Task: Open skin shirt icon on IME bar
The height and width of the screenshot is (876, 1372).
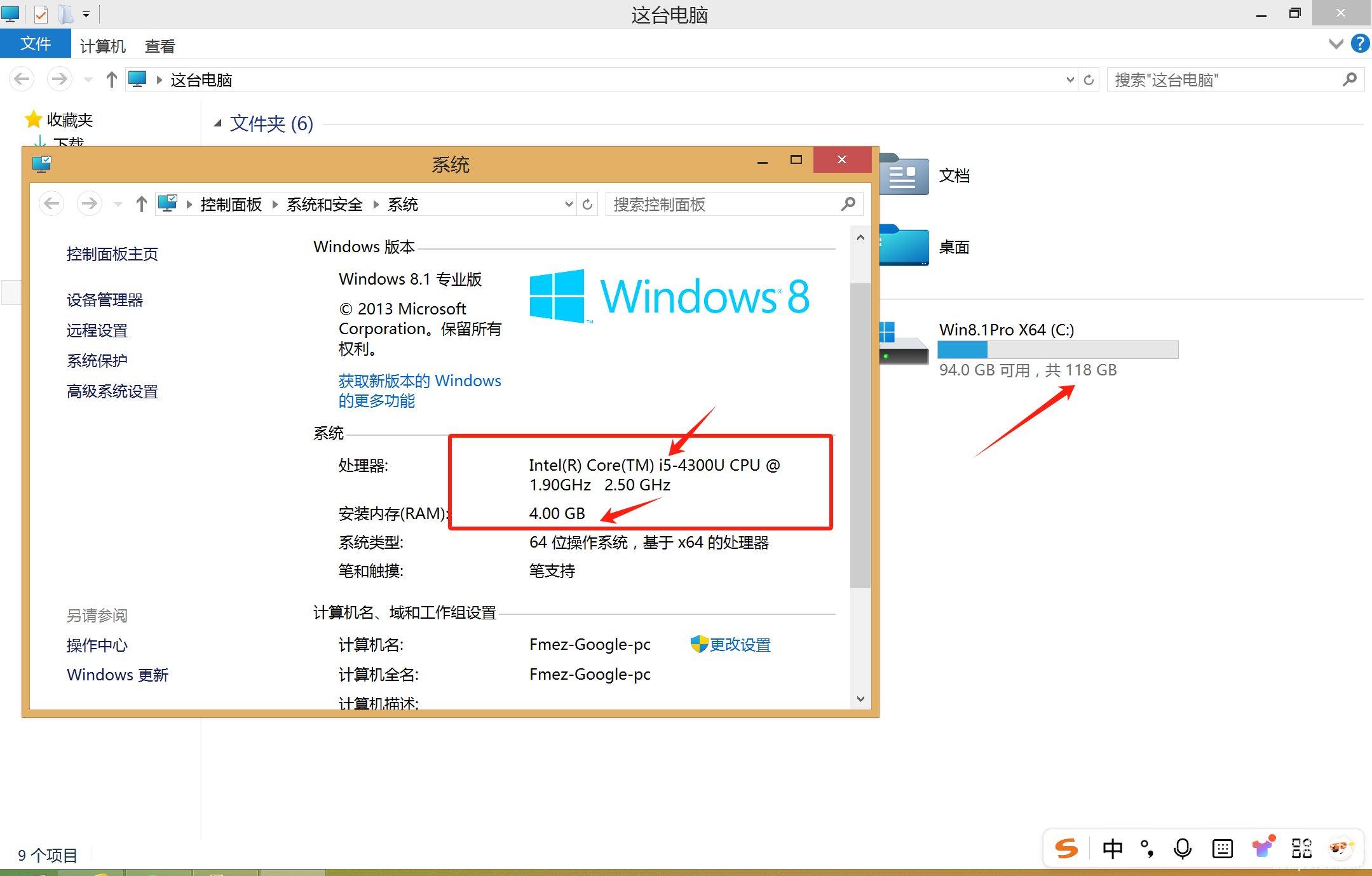Action: [1263, 846]
